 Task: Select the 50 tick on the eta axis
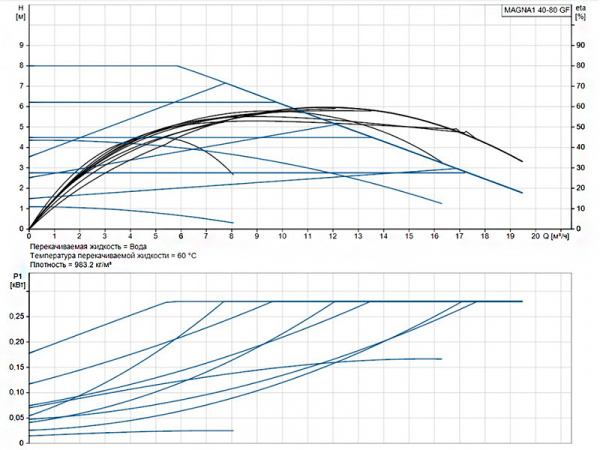point(578,127)
